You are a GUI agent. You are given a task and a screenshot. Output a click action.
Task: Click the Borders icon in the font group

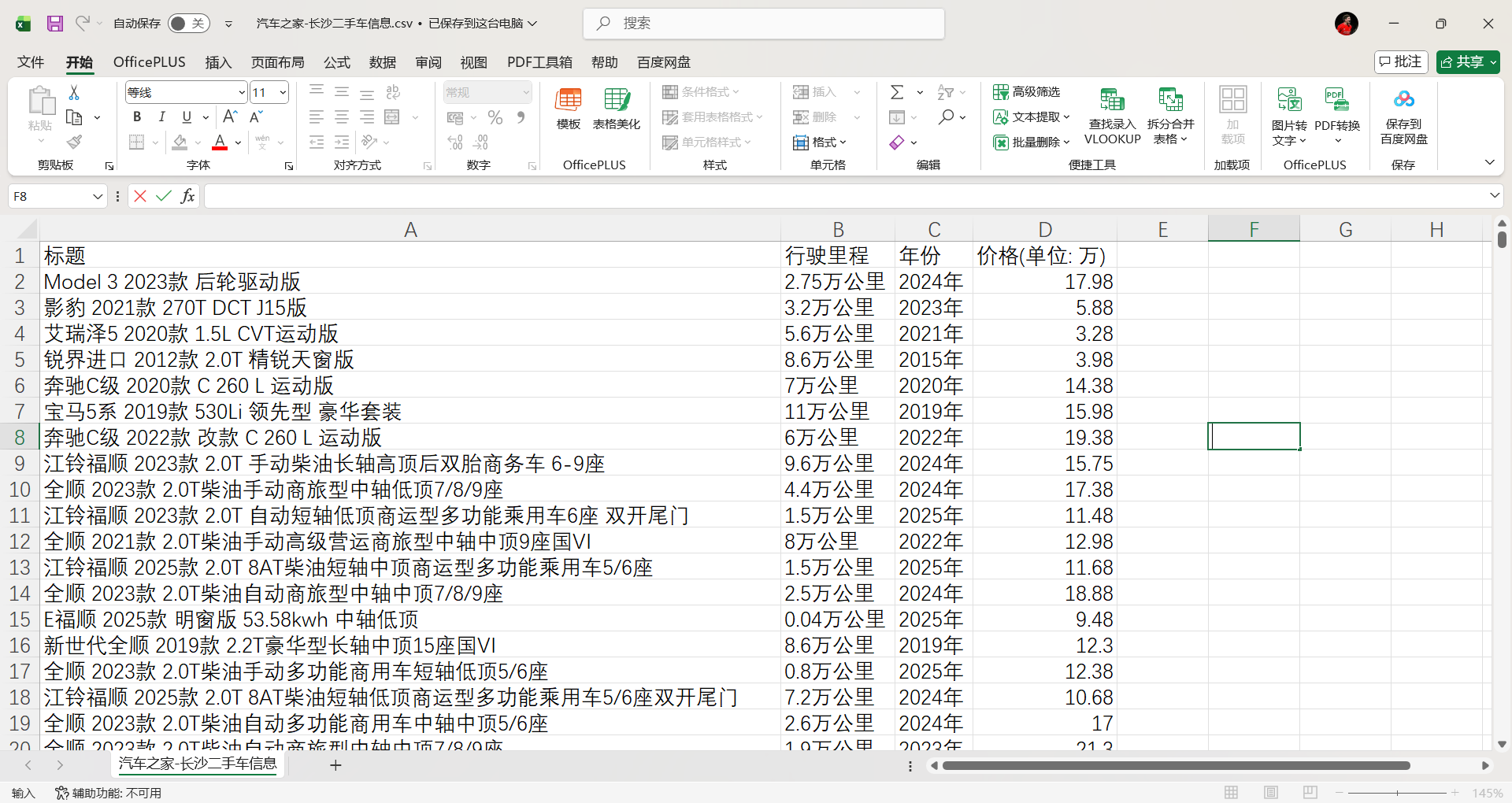coord(137,142)
